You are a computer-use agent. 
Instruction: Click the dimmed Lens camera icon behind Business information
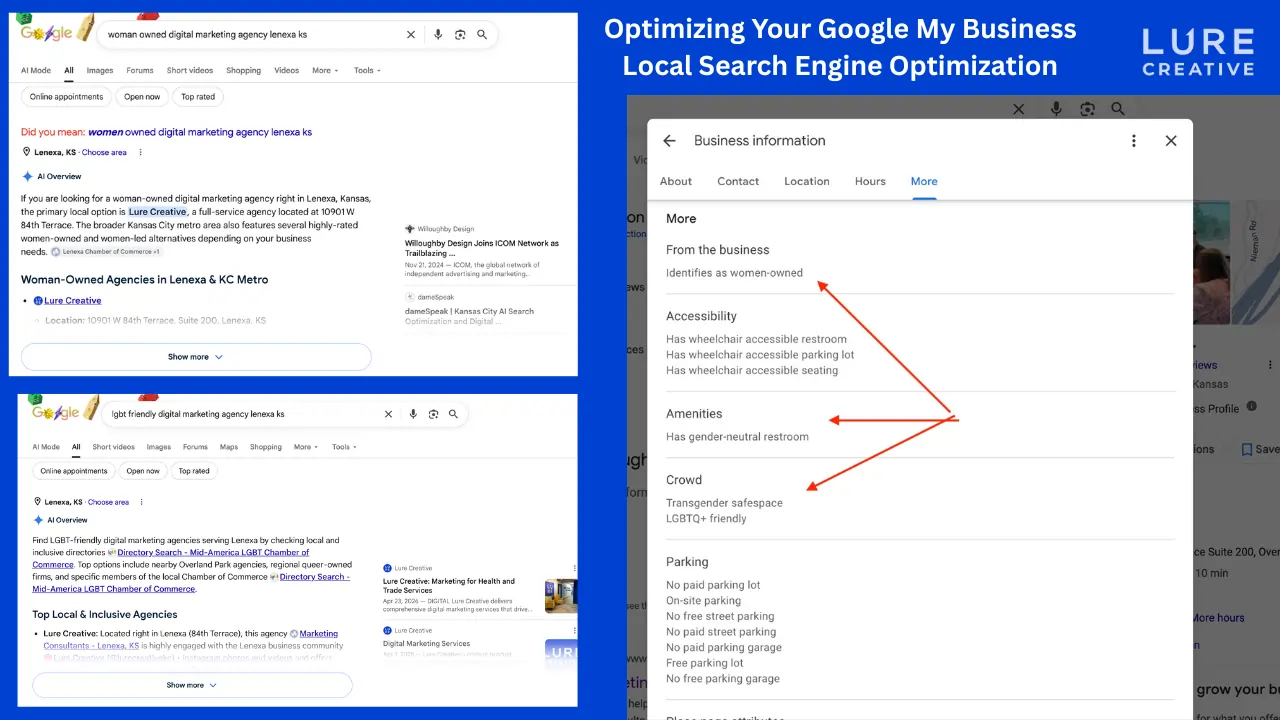[1087, 109]
